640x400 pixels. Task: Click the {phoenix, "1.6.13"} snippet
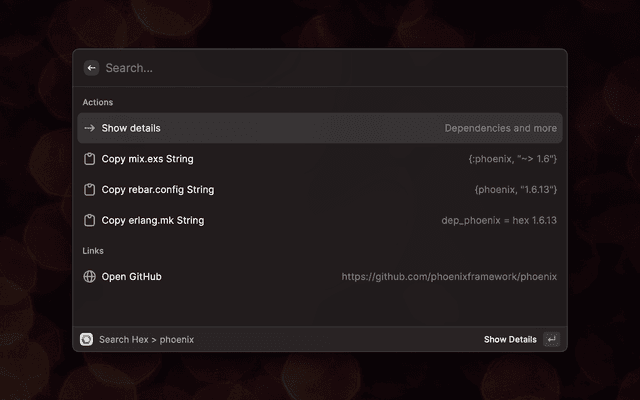515,190
